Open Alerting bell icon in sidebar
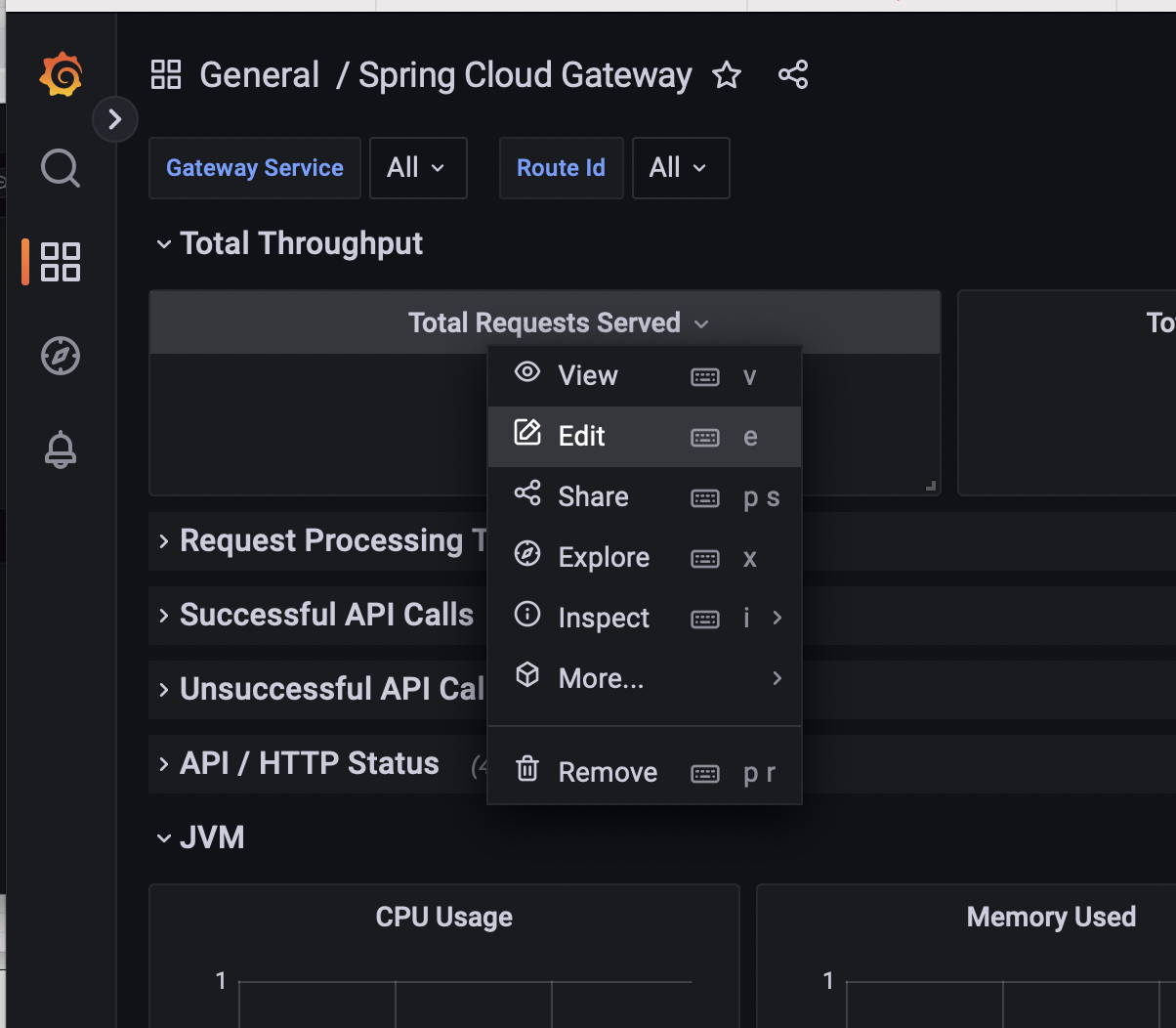The width and height of the screenshot is (1176, 1028). pyautogui.click(x=61, y=450)
